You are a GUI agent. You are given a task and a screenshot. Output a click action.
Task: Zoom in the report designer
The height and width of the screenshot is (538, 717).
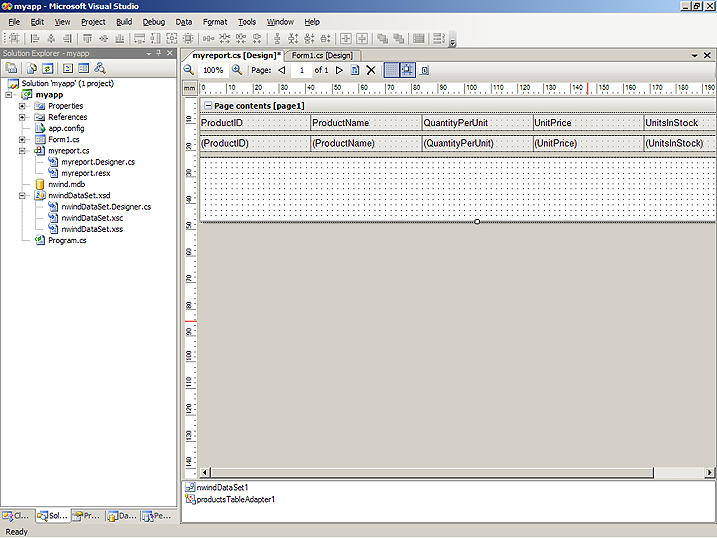(237, 70)
